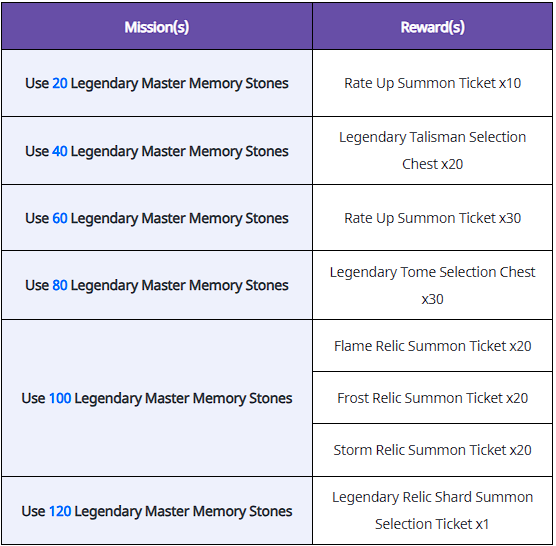Select the Use 40 Legendary Master Memory Stones cell
This screenshot has width=556, height=546.
[x=157, y=151]
